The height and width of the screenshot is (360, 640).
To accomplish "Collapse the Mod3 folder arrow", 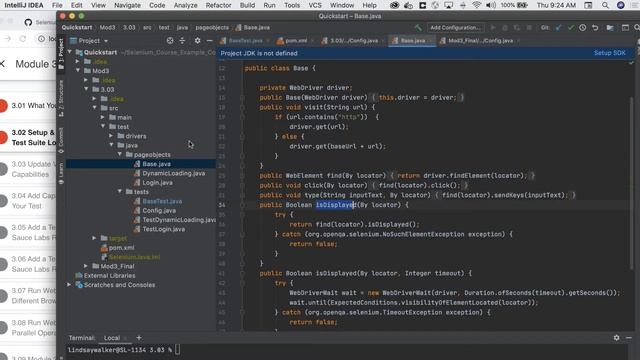I will click(x=78, y=71).
